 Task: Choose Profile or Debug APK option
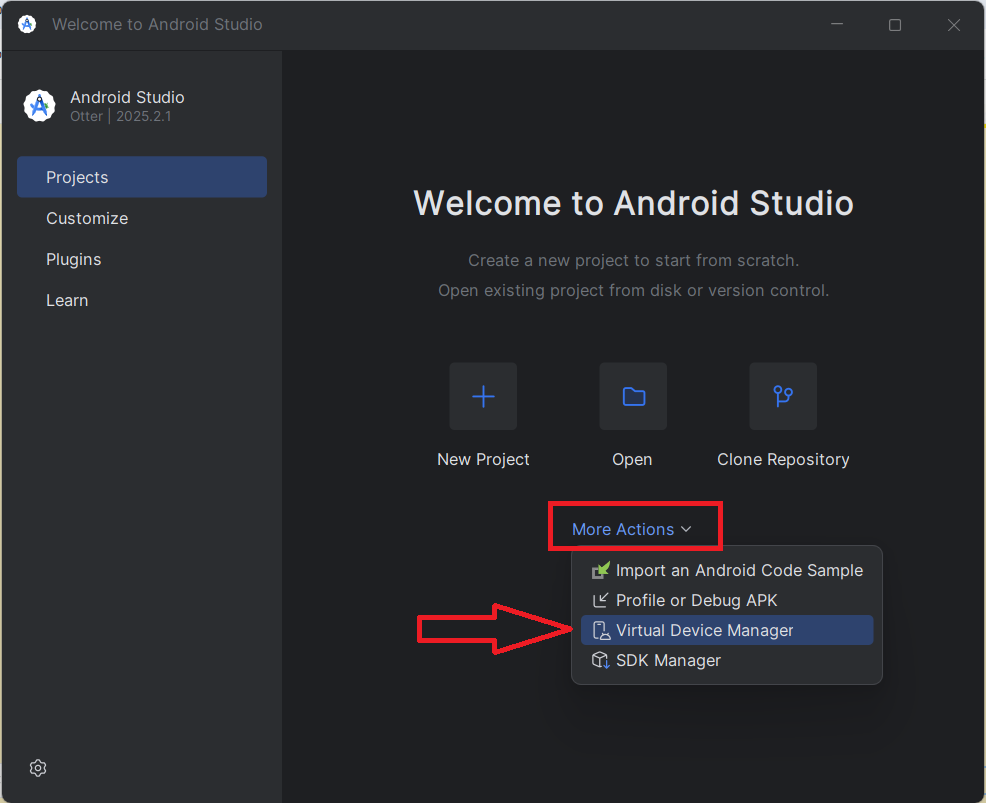click(x=696, y=600)
